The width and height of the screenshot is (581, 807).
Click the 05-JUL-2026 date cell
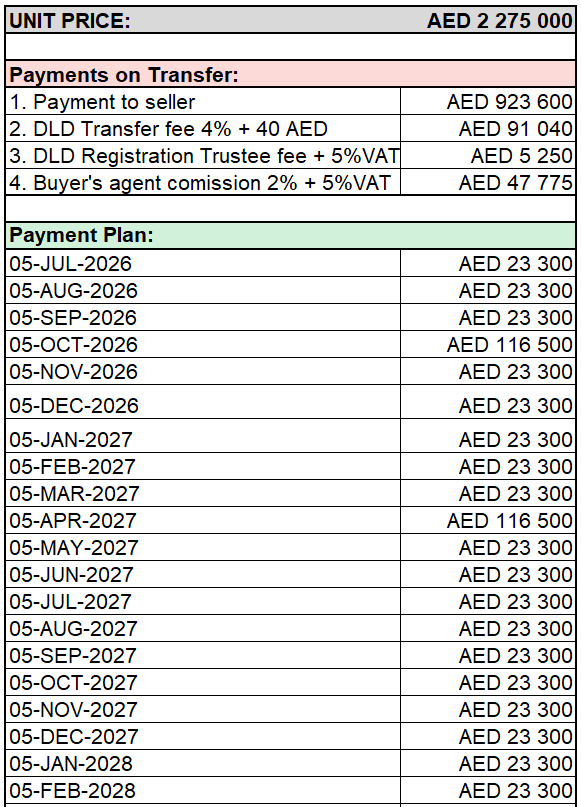point(203,264)
